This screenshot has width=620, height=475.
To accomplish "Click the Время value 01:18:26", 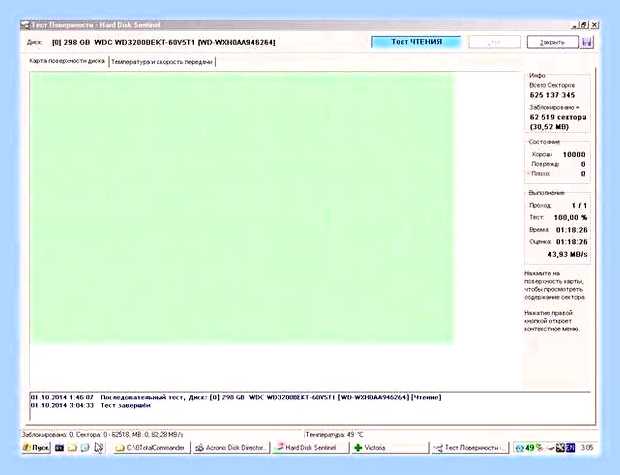I will click(571, 230).
